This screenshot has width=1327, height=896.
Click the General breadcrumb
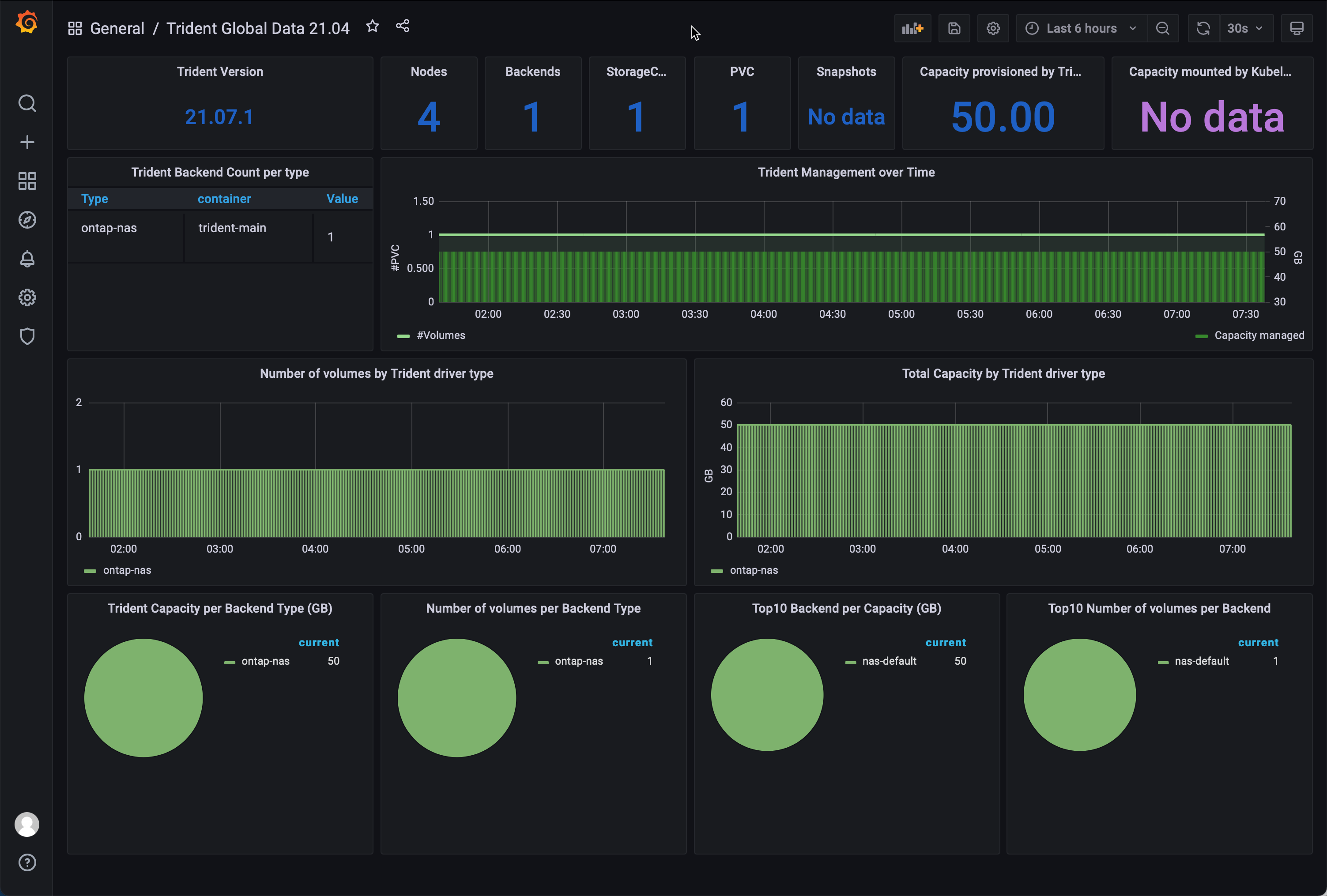[117, 27]
